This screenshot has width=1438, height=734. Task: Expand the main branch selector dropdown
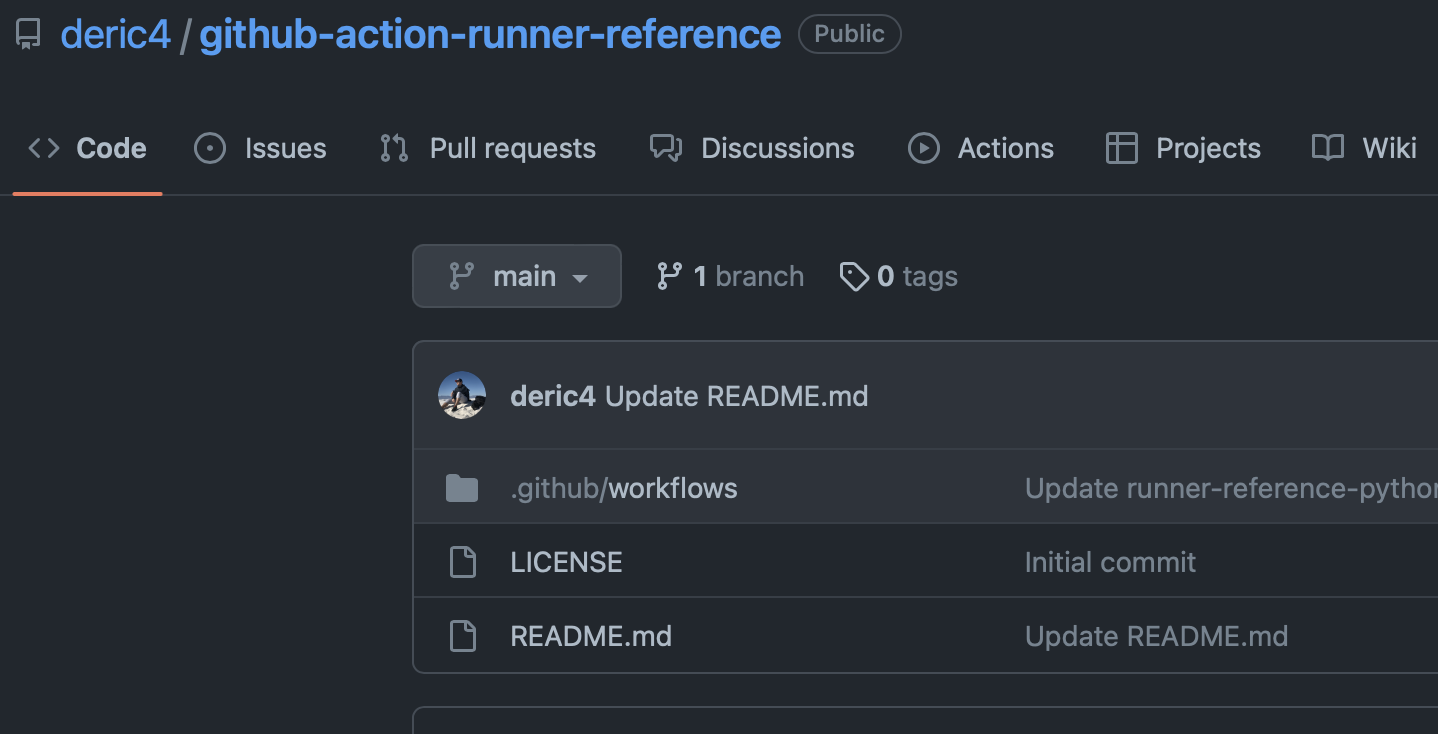pos(517,276)
